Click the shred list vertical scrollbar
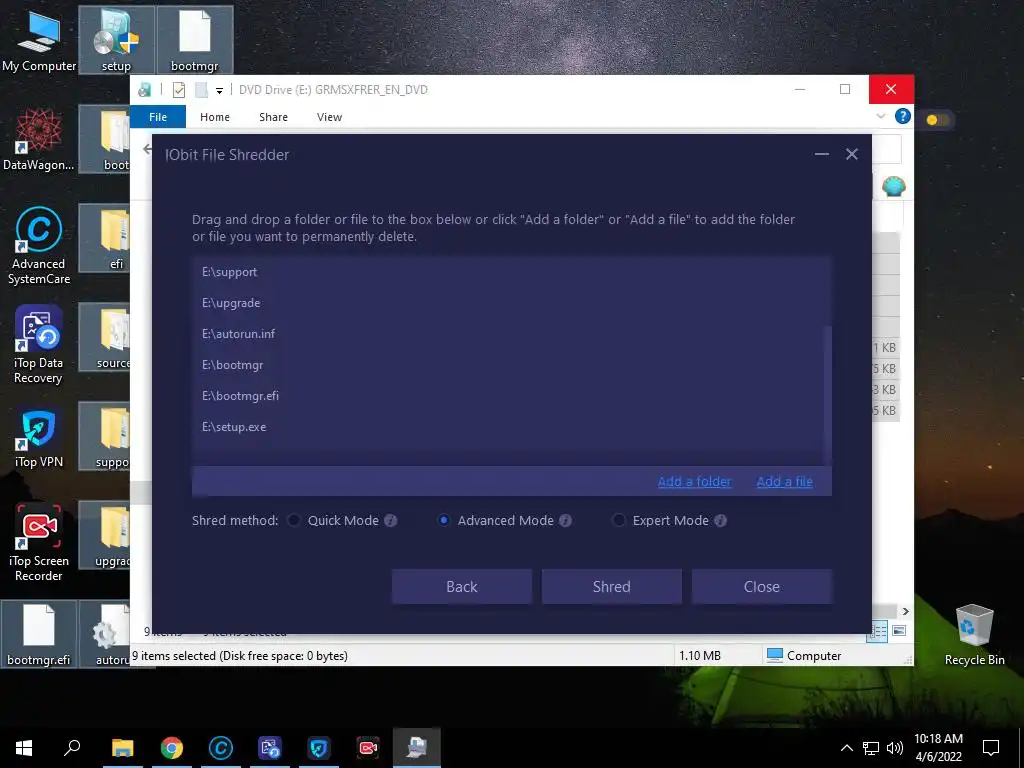 827,394
